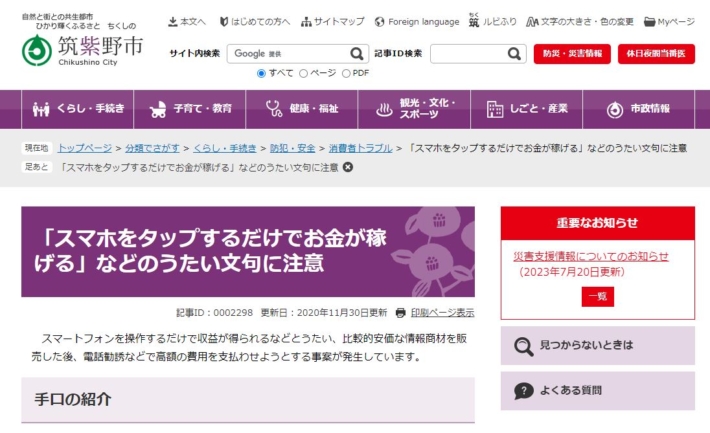Open Foreign language options
Image resolution: width=710 pixels, height=433 pixels.
click(x=417, y=22)
